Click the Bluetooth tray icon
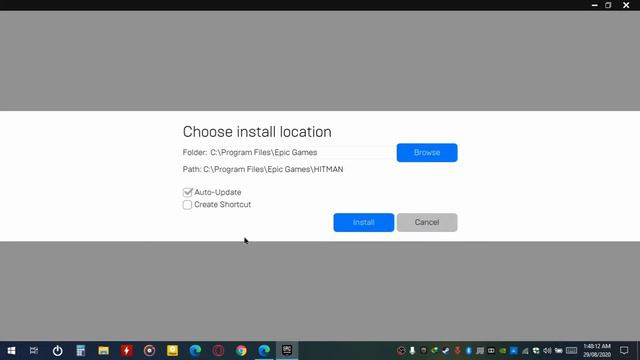This screenshot has height=360, width=640. (469, 351)
